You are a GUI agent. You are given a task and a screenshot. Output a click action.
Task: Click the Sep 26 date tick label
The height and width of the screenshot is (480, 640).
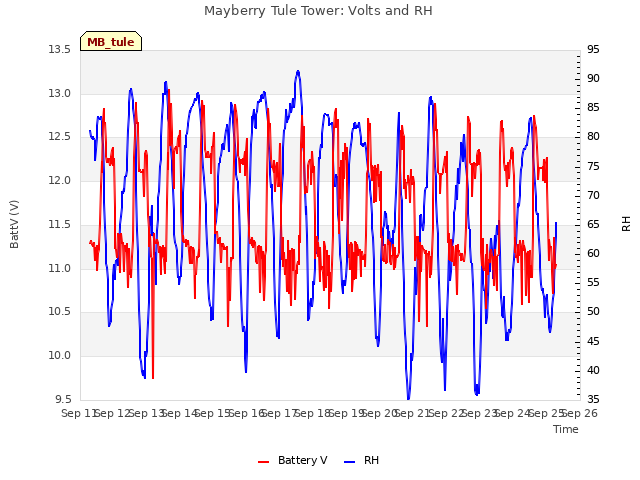580,413
